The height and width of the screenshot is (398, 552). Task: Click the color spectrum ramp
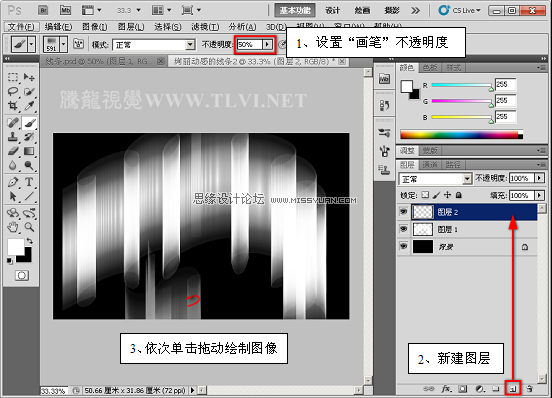click(x=462, y=134)
